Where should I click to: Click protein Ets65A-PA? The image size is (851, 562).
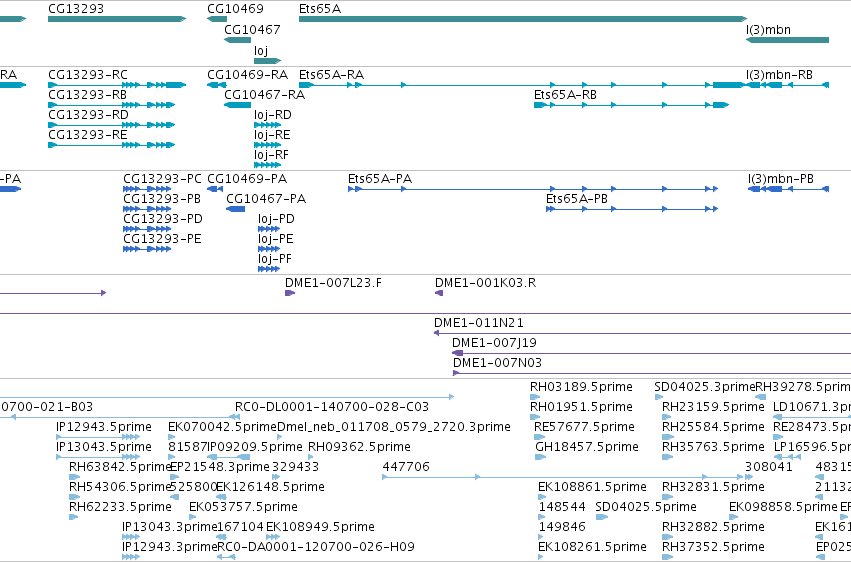(379, 178)
